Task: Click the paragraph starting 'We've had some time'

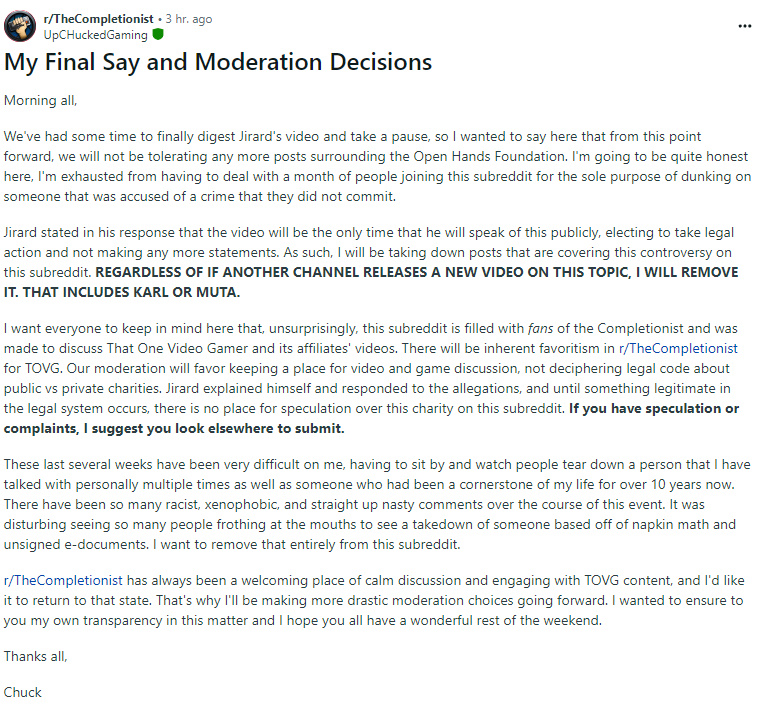Action: tap(377, 166)
